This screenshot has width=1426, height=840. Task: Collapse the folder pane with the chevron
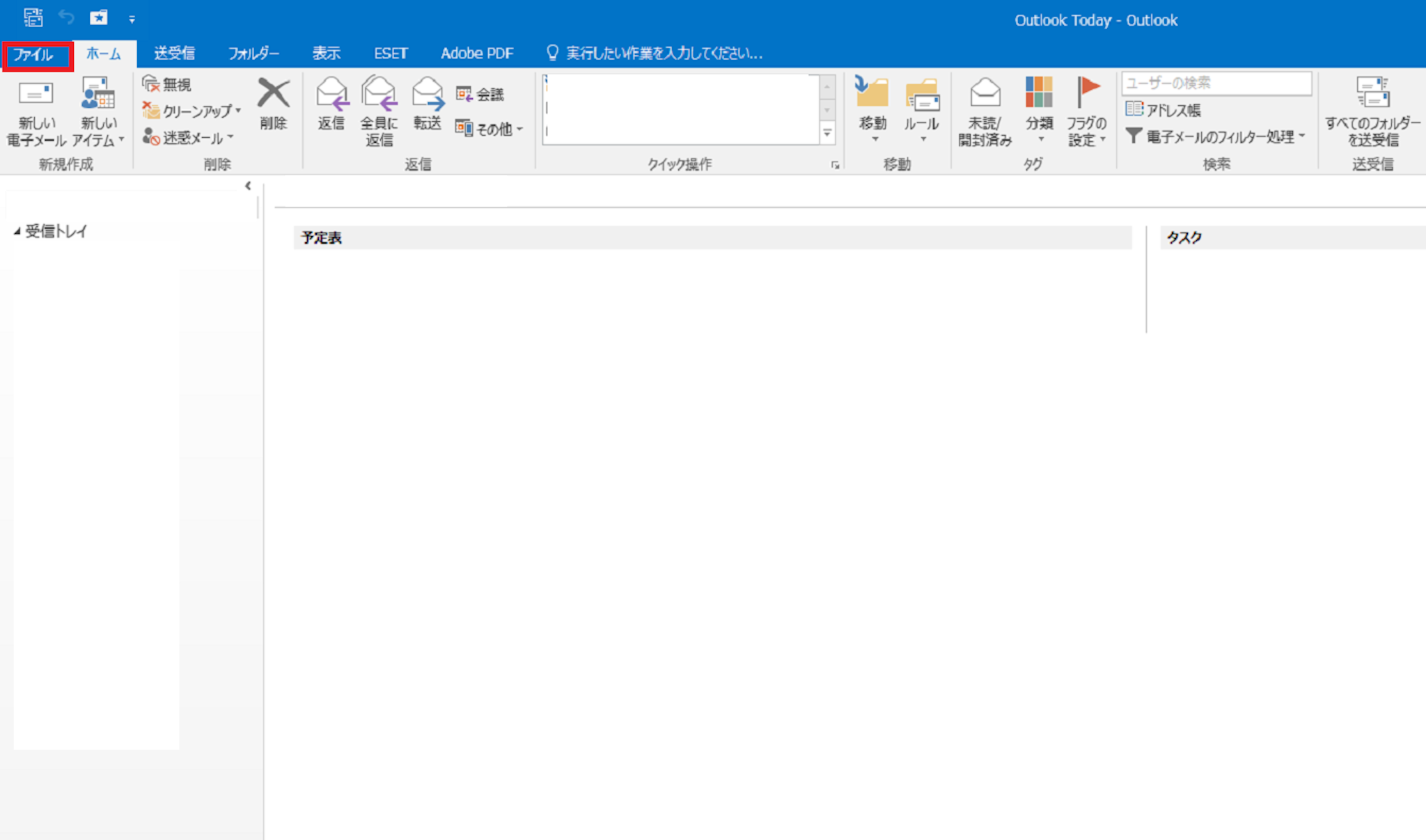248,186
